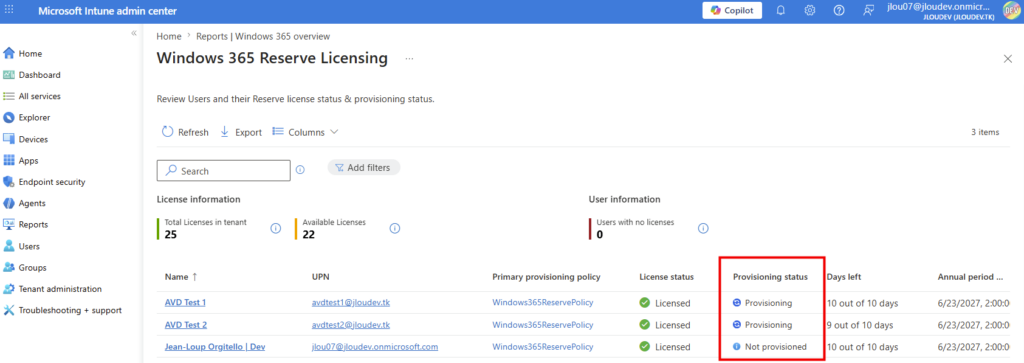The height and width of the screenshot is (363, 1024).
Task: Click Licensed status in AVD Test 2 row
Action: point(664,324)
